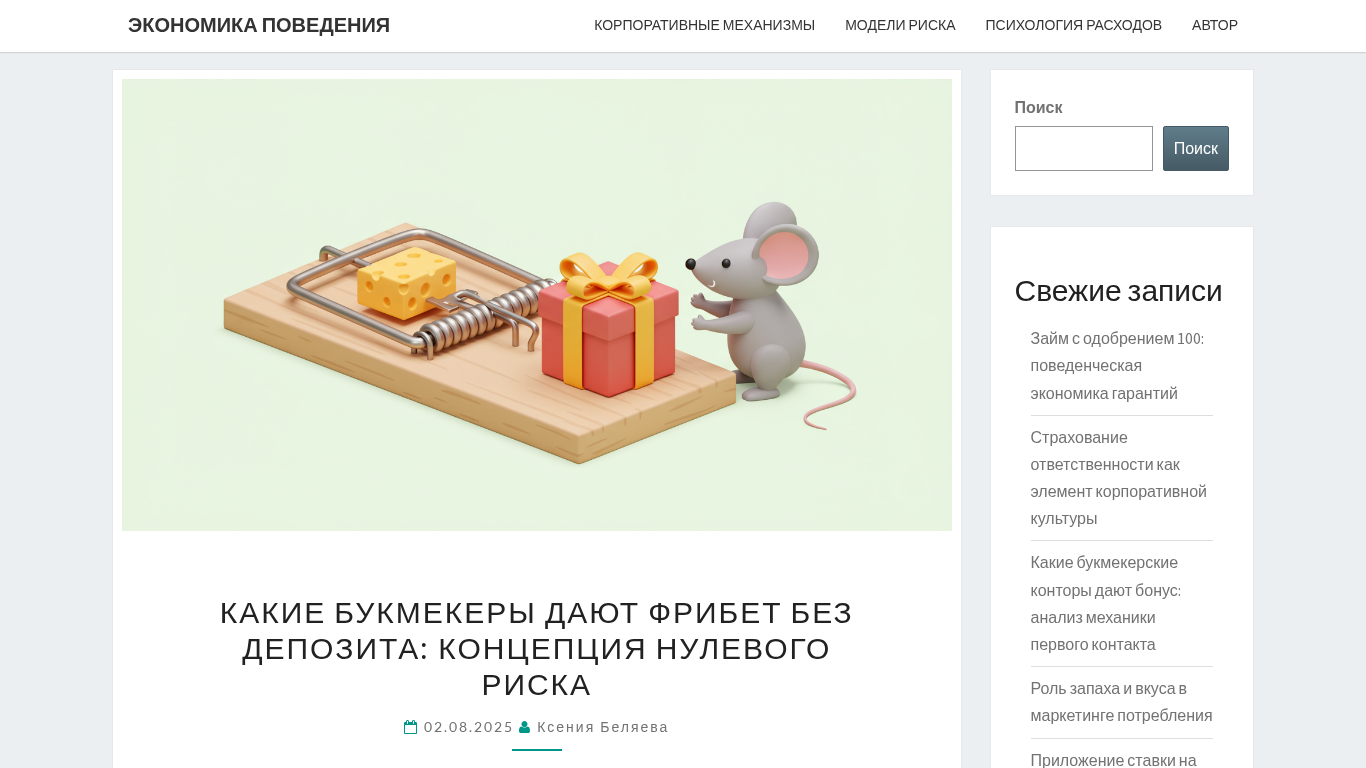Open the post about Займ с одобрением 100
This screenshot has width=1366, height=768.
(x=1117, y=366)
